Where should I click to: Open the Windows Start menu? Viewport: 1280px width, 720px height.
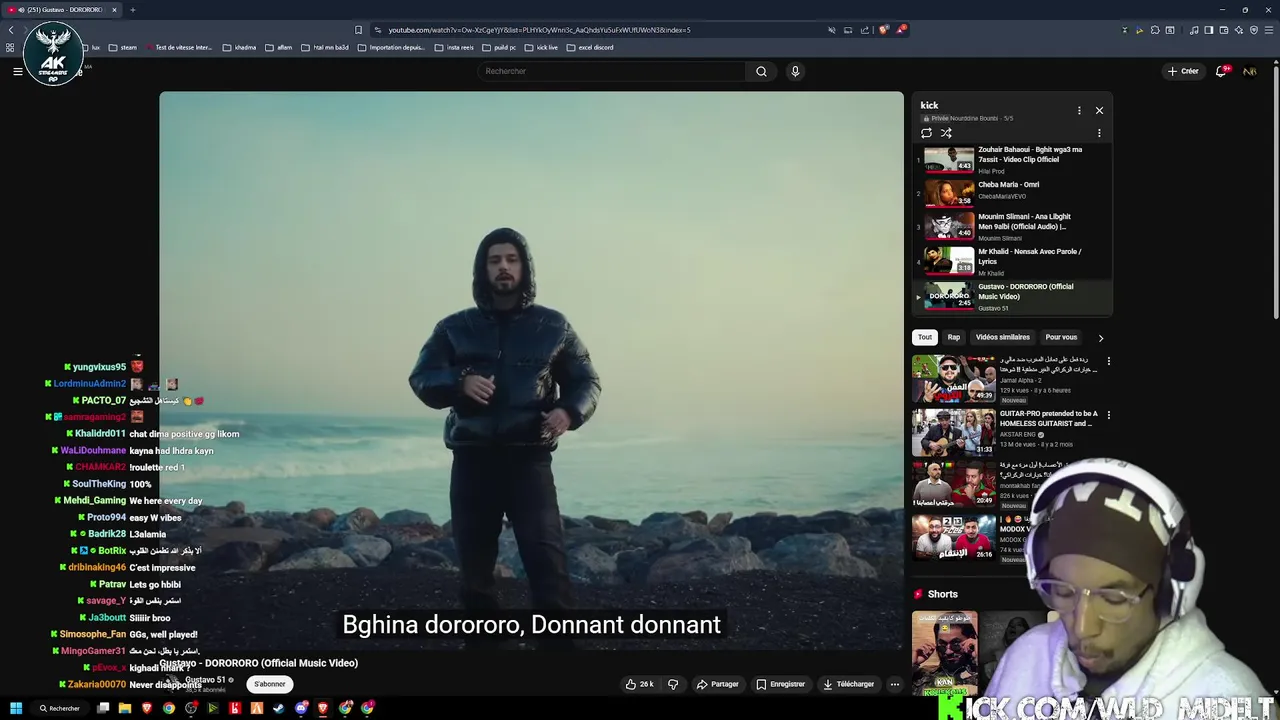click(15, 708)
